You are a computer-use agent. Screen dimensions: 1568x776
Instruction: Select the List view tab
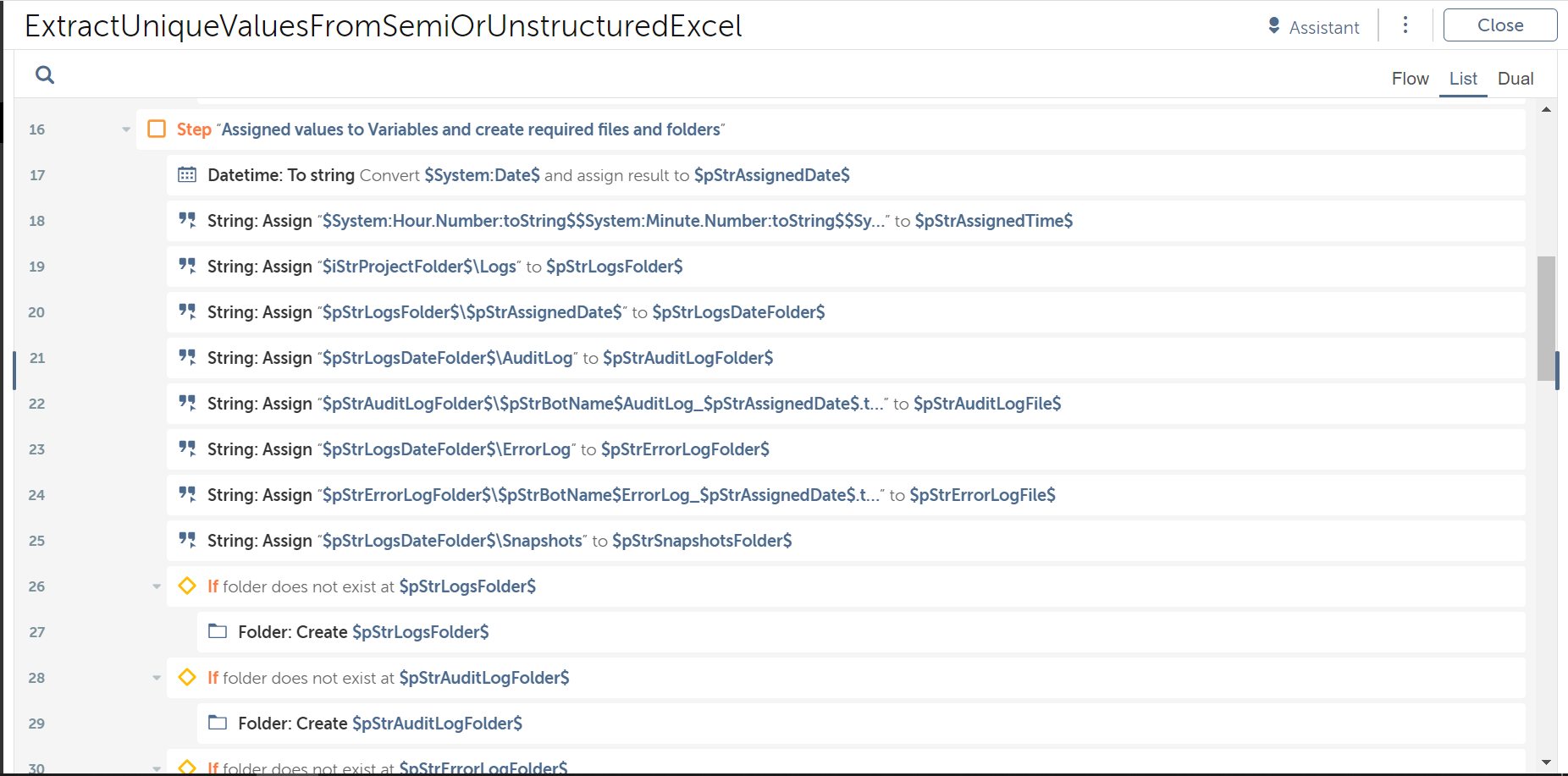pos(1463,79)
